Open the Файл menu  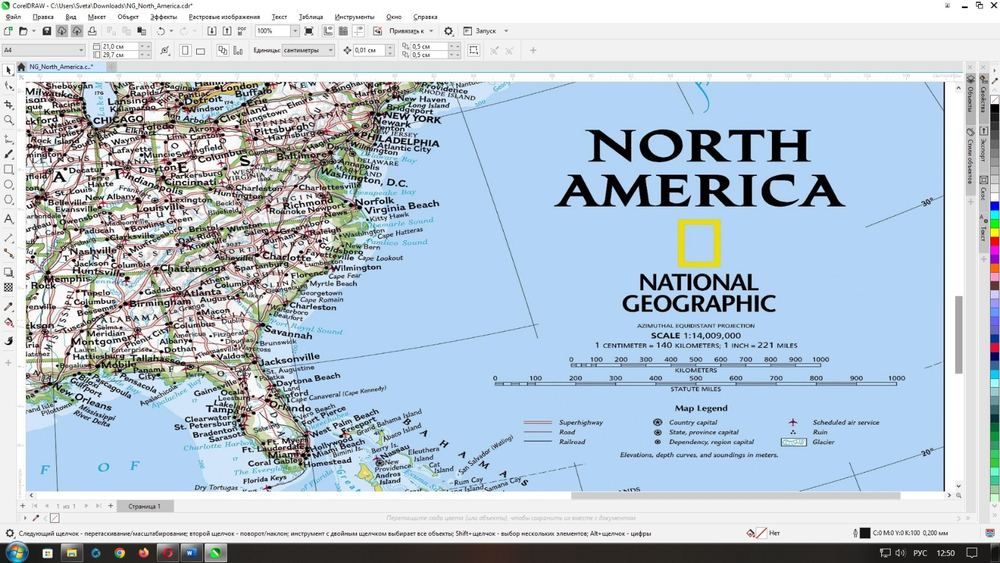[x=13, y=17]
